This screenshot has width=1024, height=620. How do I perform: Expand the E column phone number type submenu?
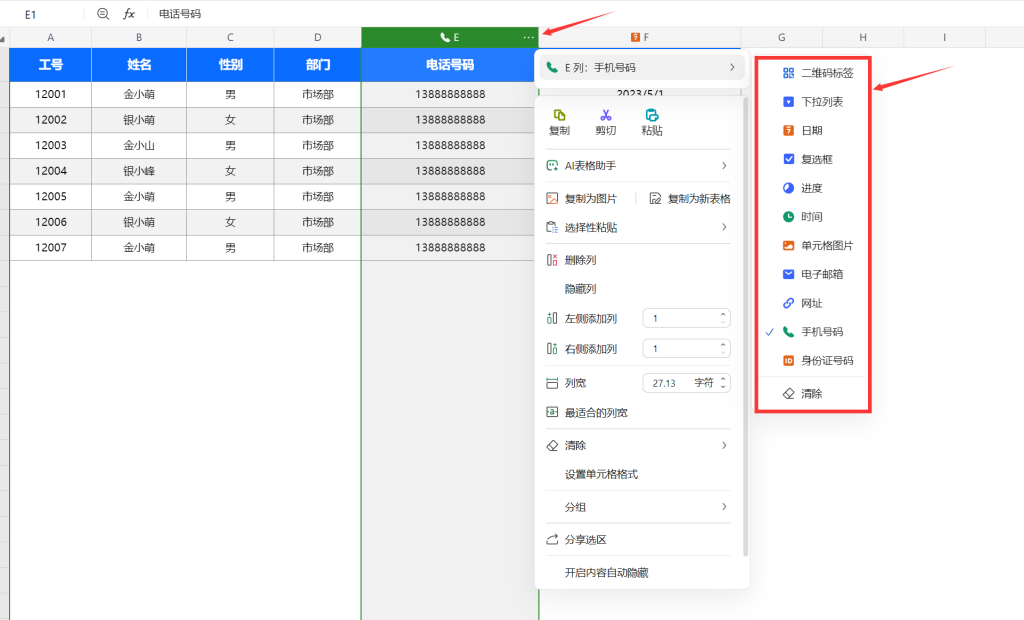pyautogui.click(x=640, y=67)
